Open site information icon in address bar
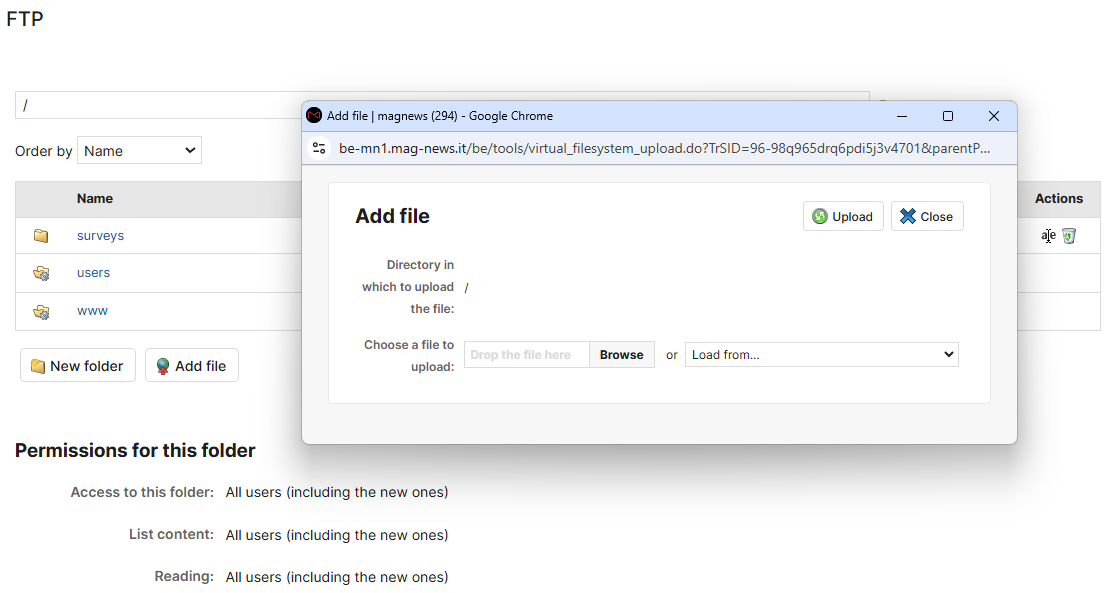 319,148
